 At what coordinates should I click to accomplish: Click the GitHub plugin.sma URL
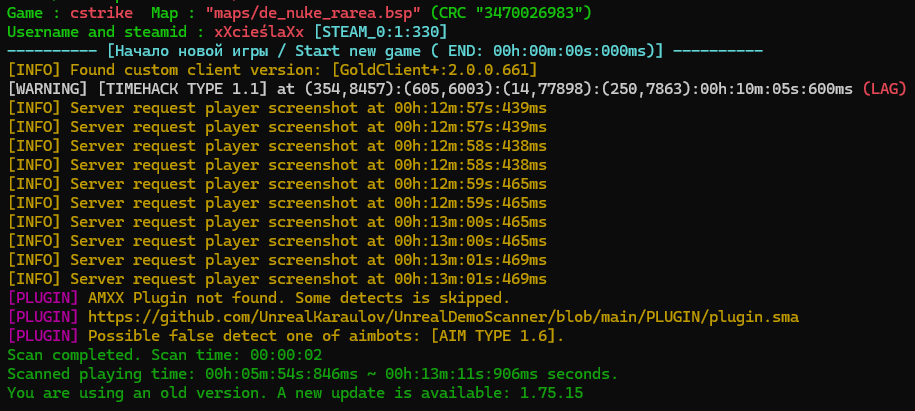[443, 317]
